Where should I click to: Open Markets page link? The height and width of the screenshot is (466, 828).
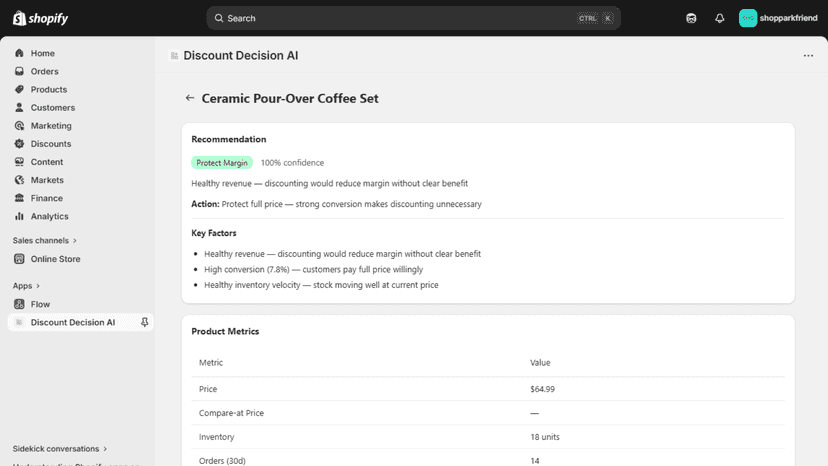[47, 180]
